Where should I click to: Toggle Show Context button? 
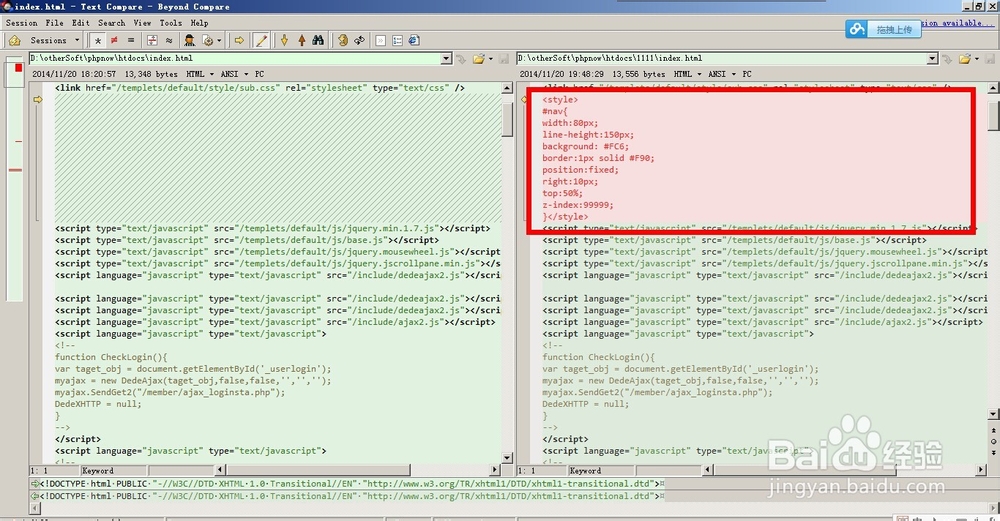[152, 40]
